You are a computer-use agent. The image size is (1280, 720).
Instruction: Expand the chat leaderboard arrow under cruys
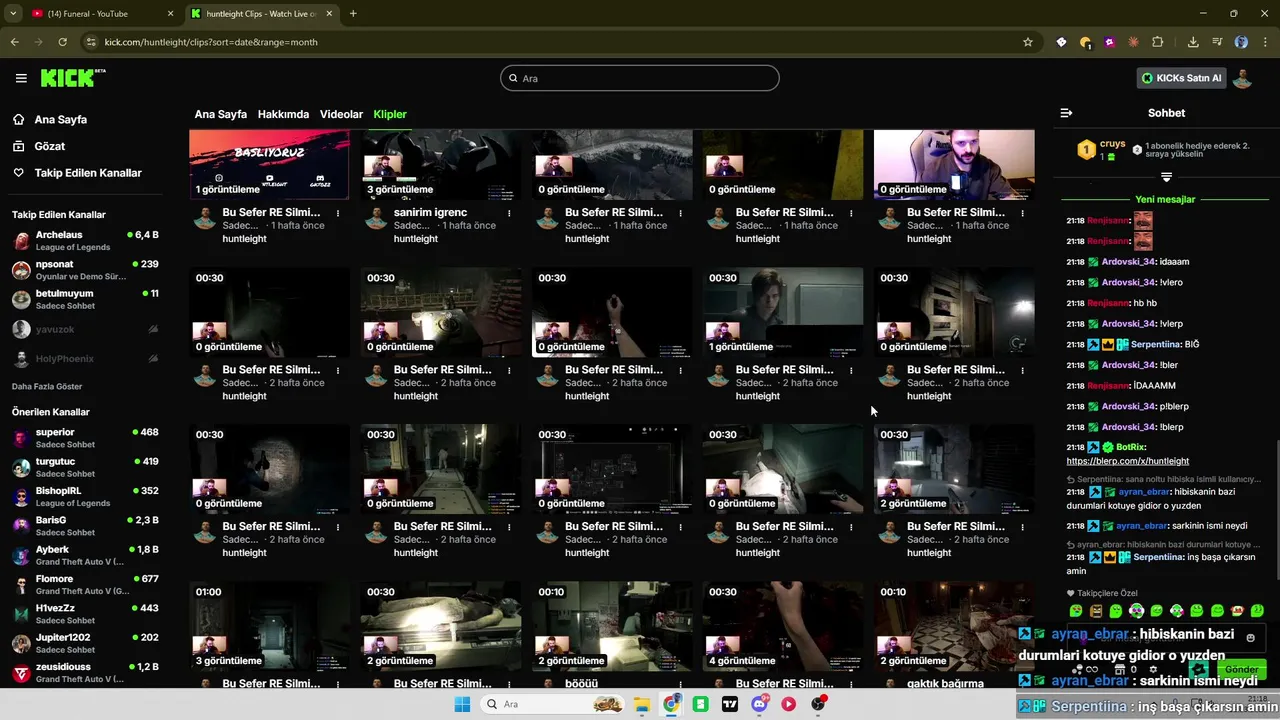click(x=1166, y=177)
